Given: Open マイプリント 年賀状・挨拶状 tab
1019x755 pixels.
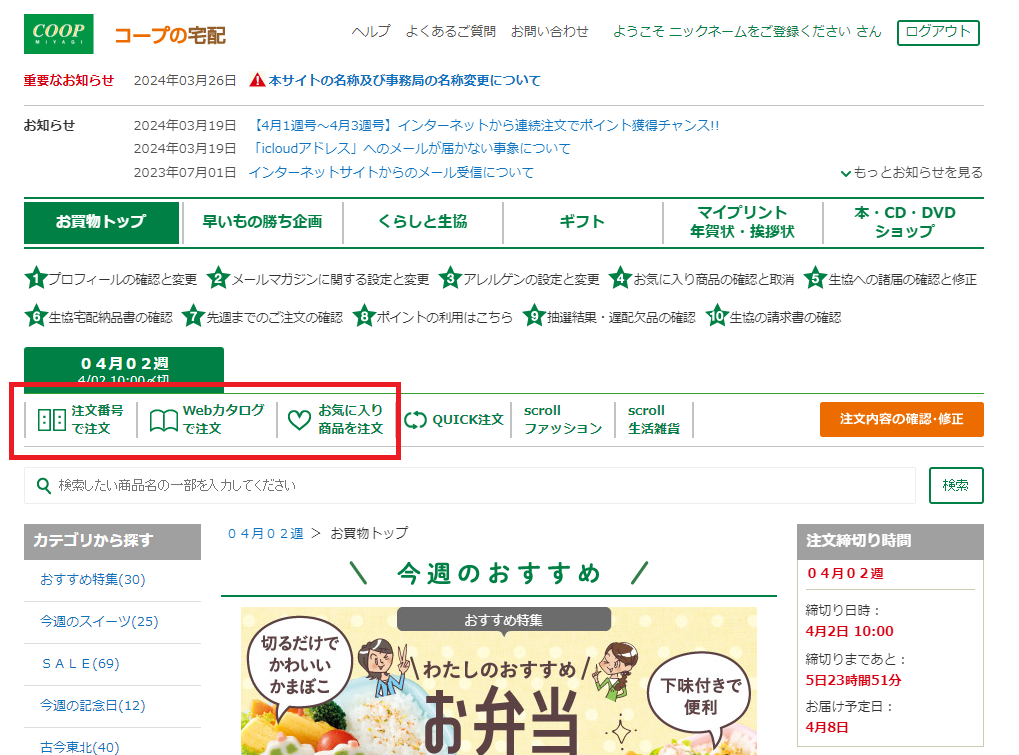Looking at the screenshot, I should 743,222.
